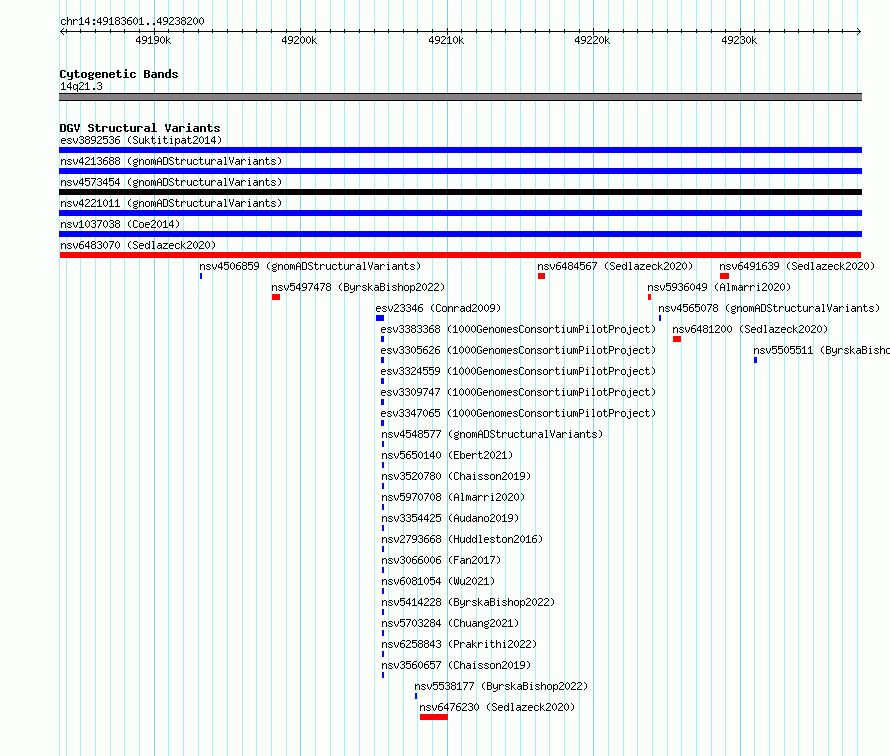Open the esv3347065 variant label
The image size is (890, 756).
point(518,413)
